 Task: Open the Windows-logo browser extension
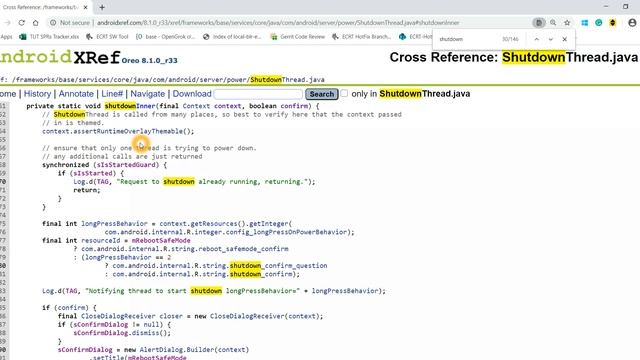(584, 23)
